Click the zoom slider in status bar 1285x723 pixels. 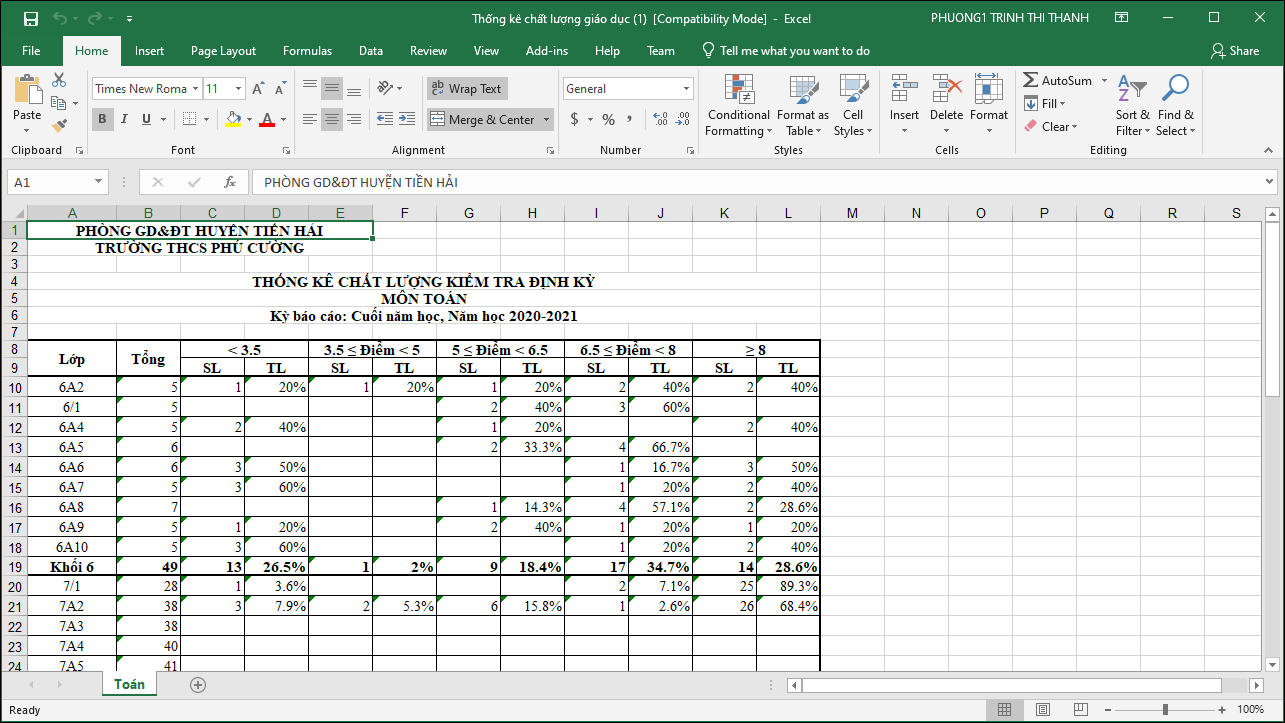pyautogui.click(x=1164, y=709)
